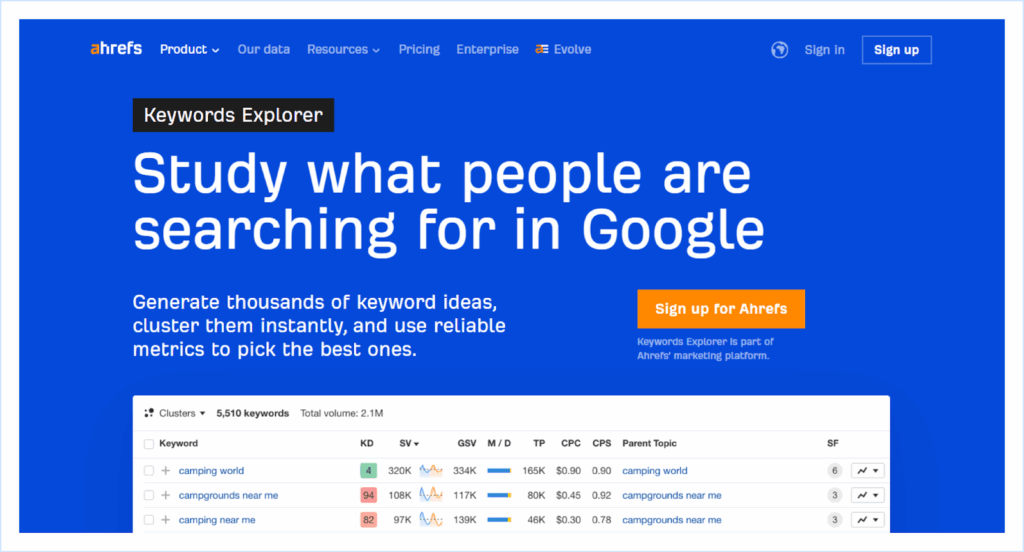Click the Sign in link
This screenshot has width=1024, height=552.
pyautogui.click(x=824, y=50)
